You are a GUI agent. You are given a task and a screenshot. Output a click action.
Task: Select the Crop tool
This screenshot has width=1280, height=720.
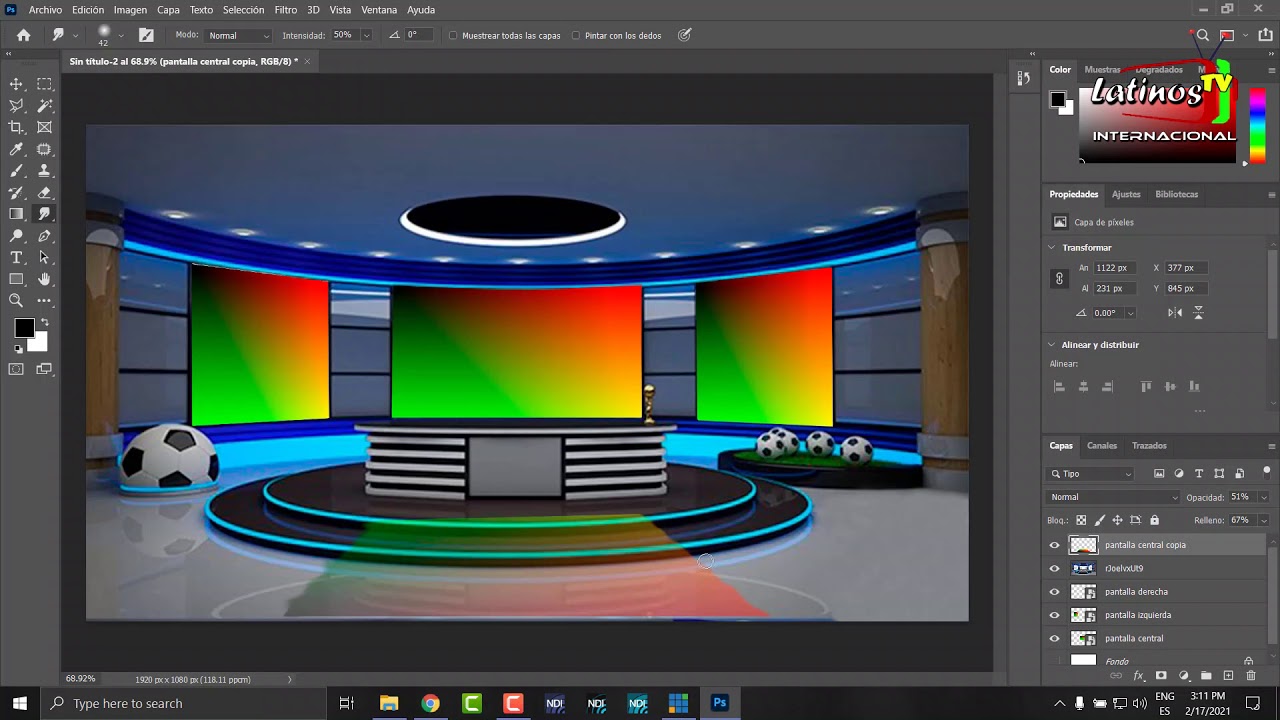click(x=16, y=128)
